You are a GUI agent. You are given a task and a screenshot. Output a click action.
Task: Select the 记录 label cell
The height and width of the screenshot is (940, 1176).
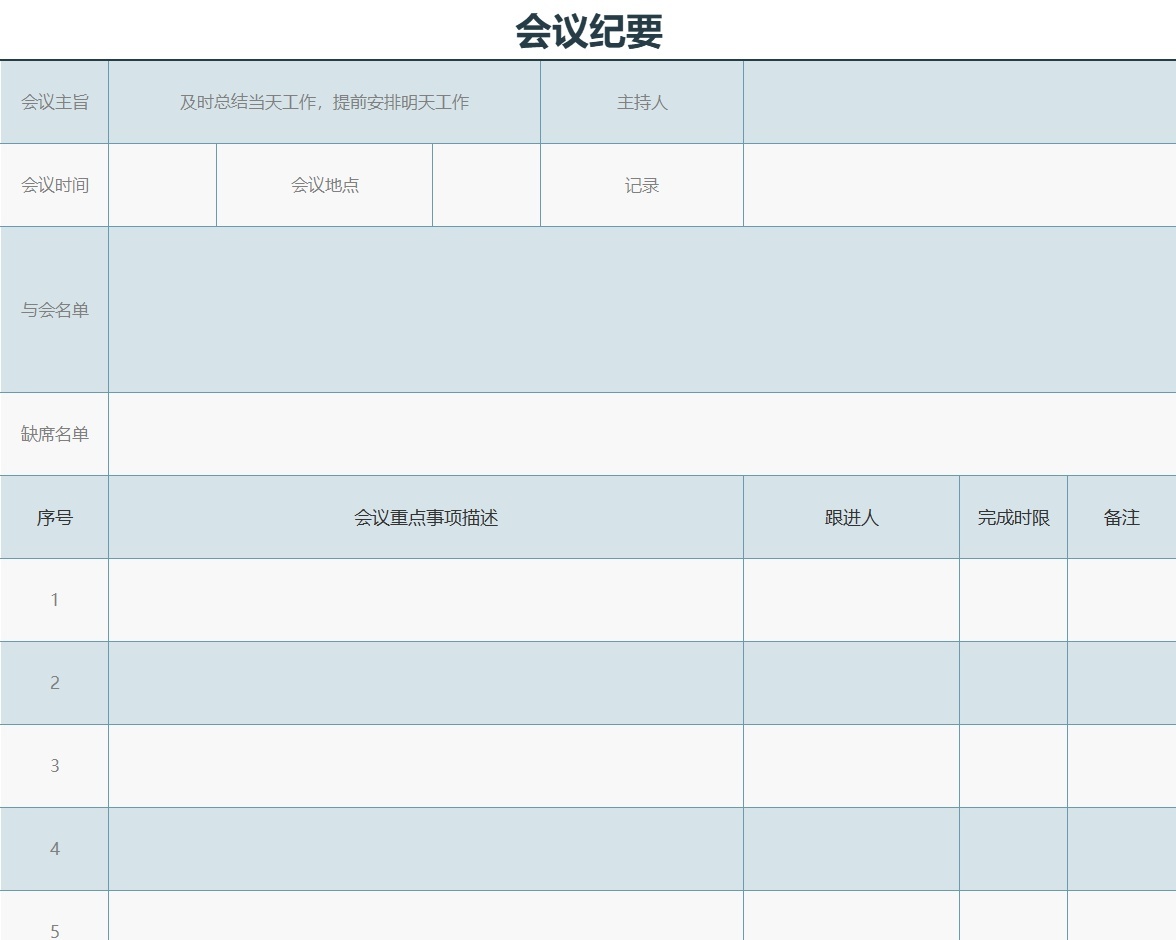tap(641, 185)
